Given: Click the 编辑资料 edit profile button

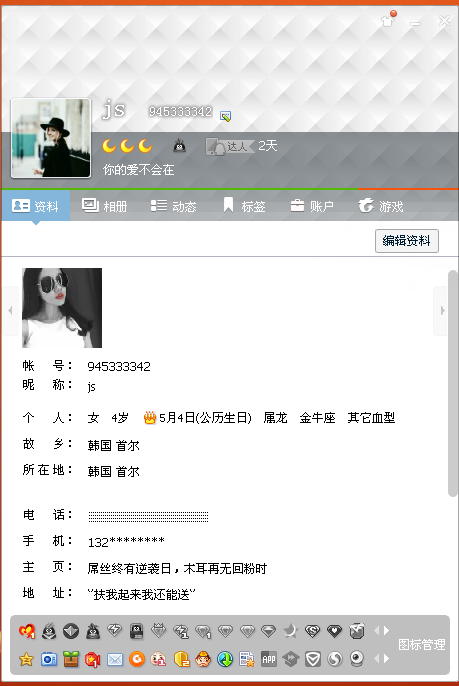Looking at the screenshot, I should [406, 241].
